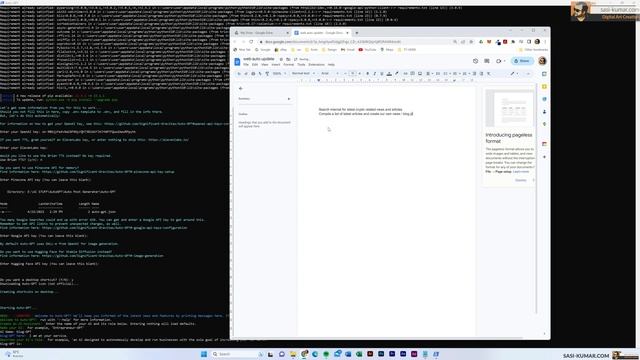This screenshot has width=640, height=360.
Task: Open the Extensions menu
Action: coord(316,64)
